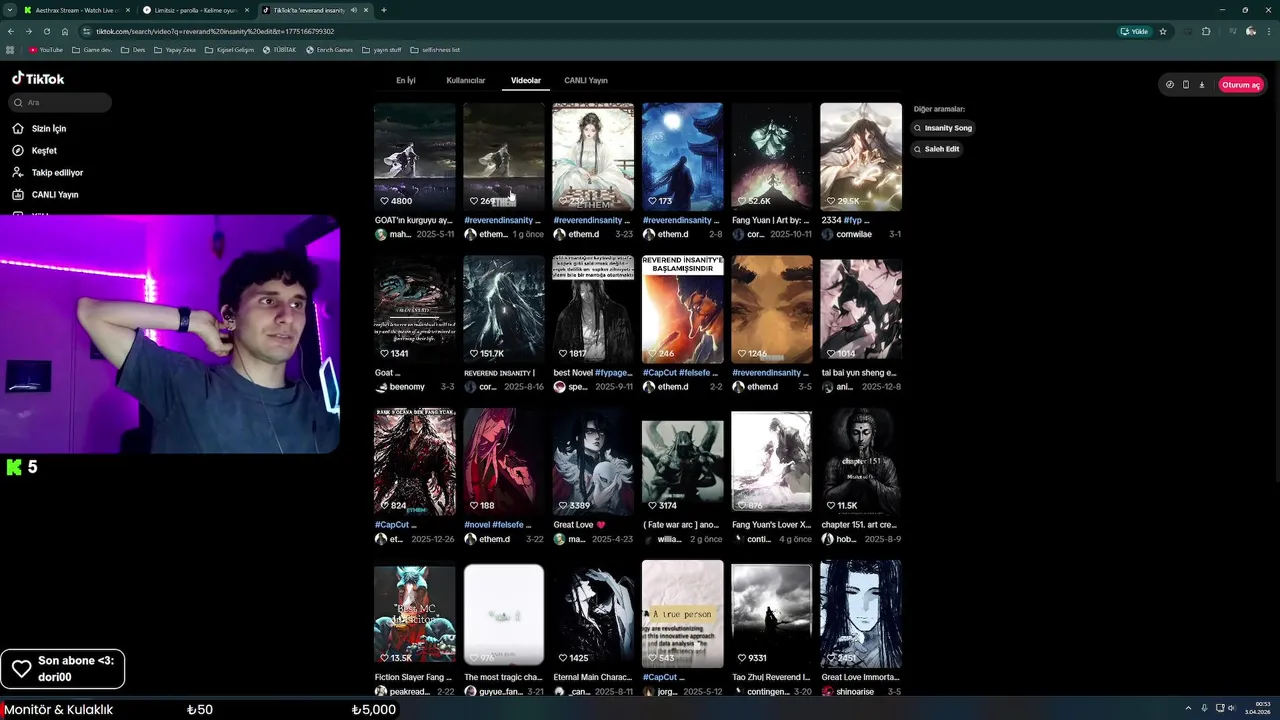Open the Yapay Zeka bookmarks folder
This screenshot has width=1280, height=720.
click(x=176, y=49)
